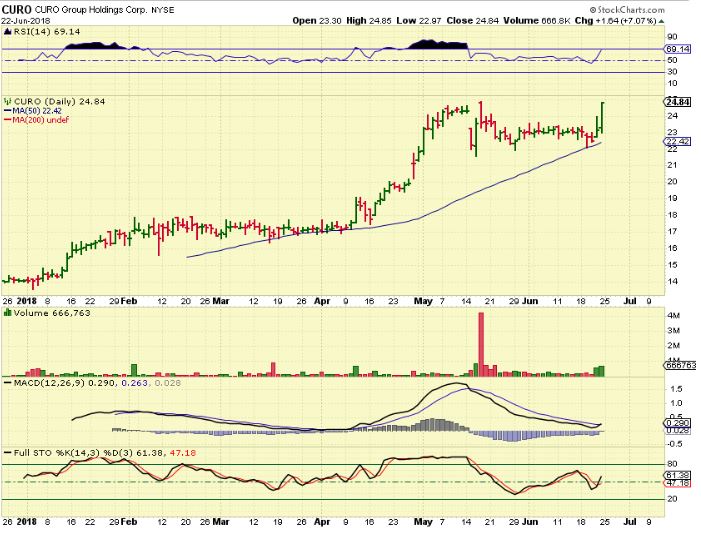This screenshot has height=533, width=701.
Task: Click the MACD(12,26,9) 0.290 label
Action: [x=66, y=383]
